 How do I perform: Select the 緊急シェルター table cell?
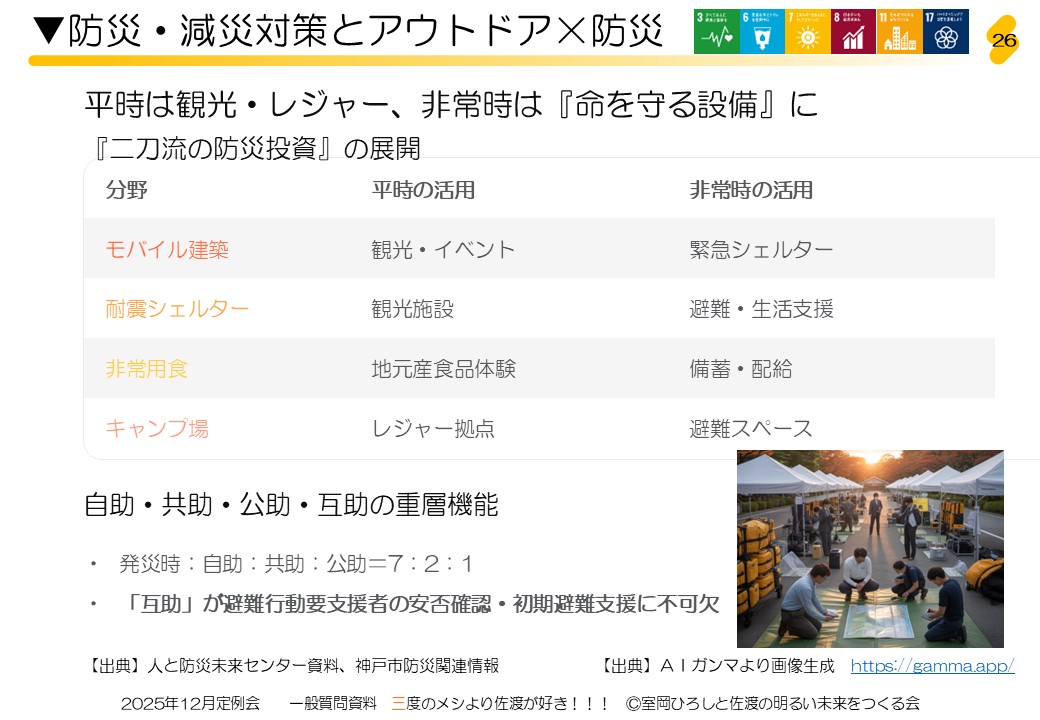click(761, 249)
